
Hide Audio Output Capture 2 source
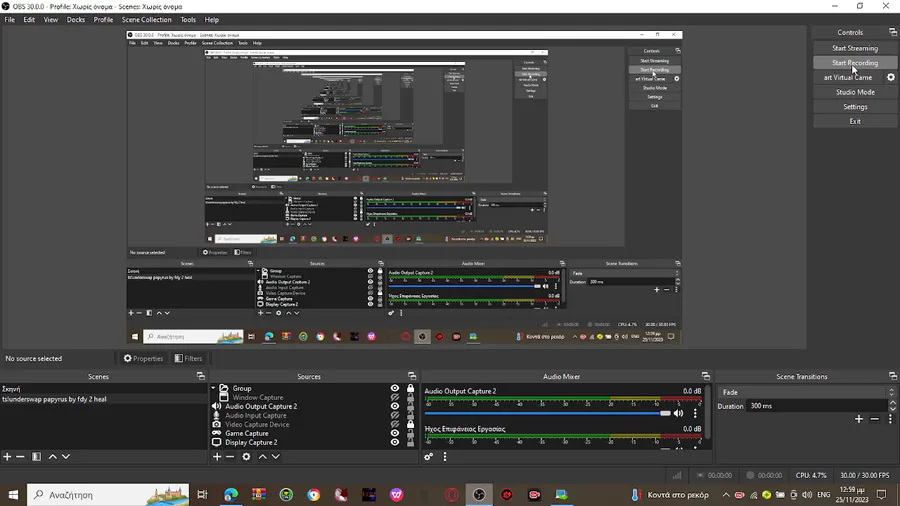(395, 406)
